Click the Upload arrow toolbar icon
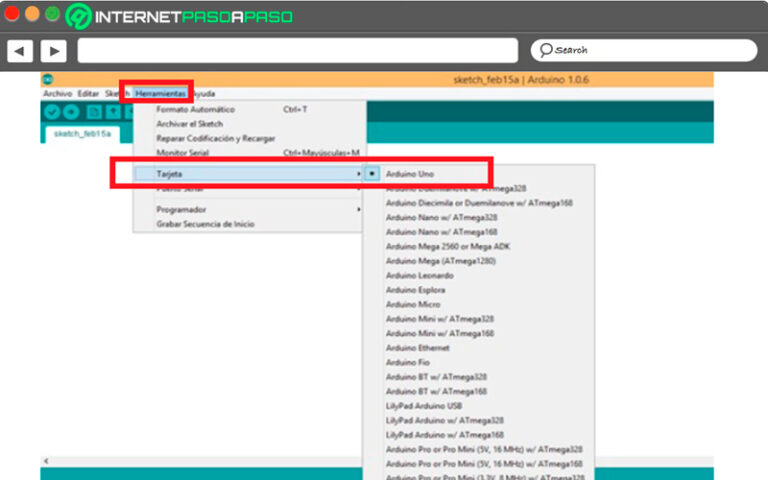Viewport: 768px width, 480px height. [71, 112]
